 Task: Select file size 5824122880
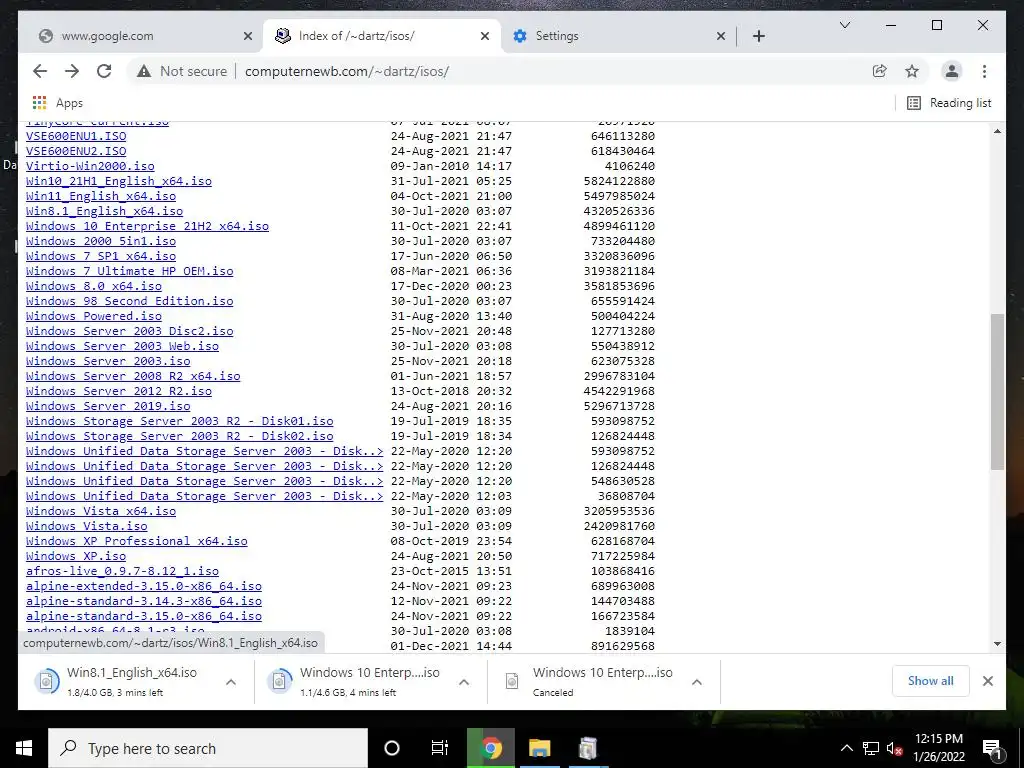click(619, 181)
